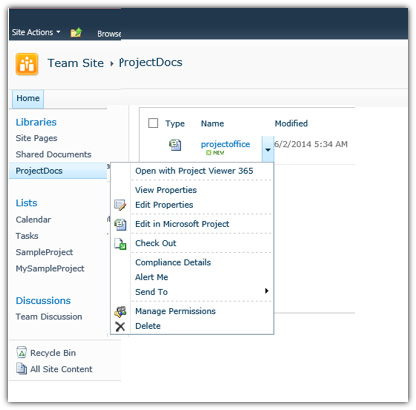Go to Shared Documents library
416x410 pixels.
(53, 154)
